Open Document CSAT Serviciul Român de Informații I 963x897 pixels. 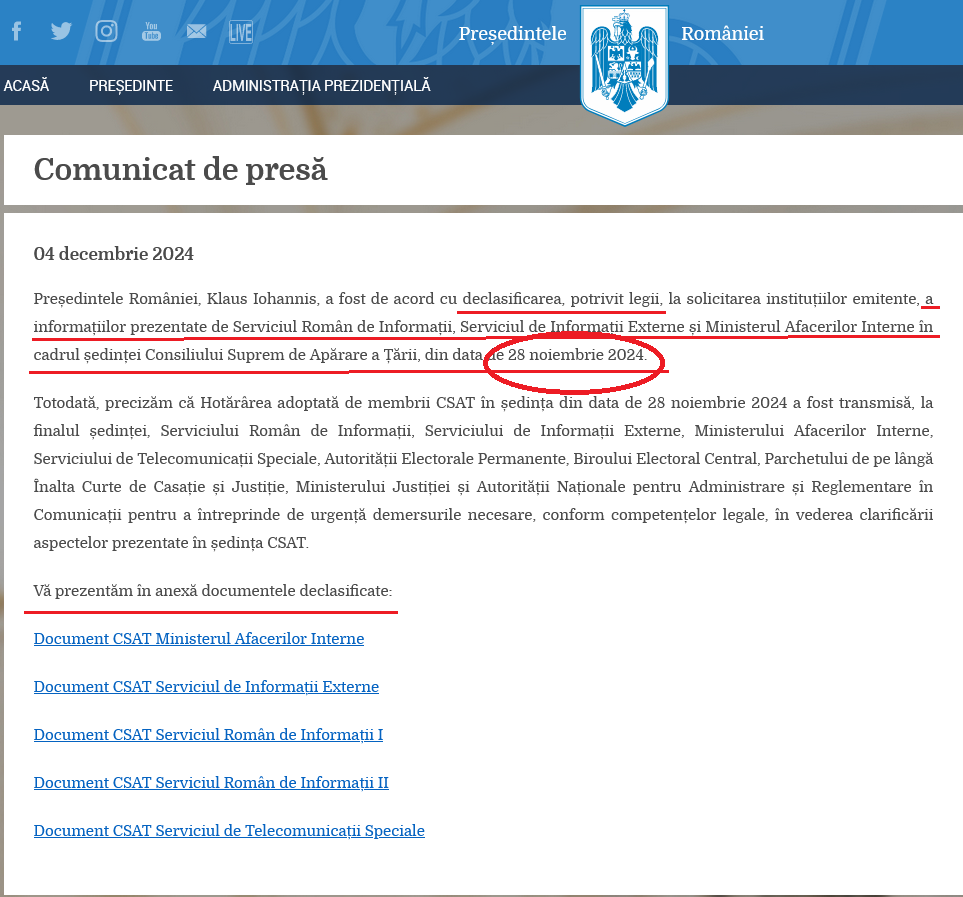coord(208,734)
